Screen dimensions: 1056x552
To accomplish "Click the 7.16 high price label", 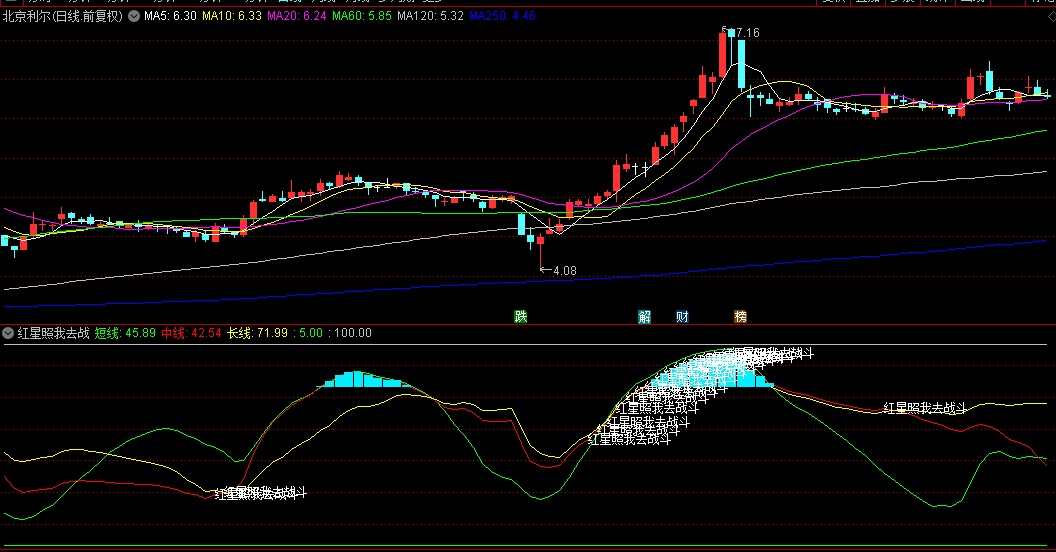I will [748, 32].
